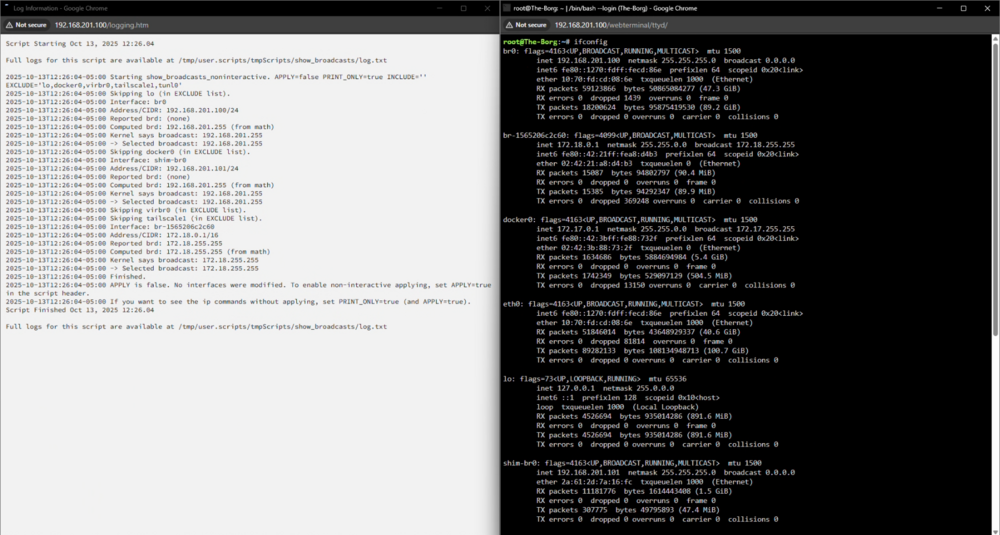Click 'Computed brd: 172.18.255.255 (from math)' line
Screen dimensions: 1000x535
pyautogui.click(x=140, y=251)
